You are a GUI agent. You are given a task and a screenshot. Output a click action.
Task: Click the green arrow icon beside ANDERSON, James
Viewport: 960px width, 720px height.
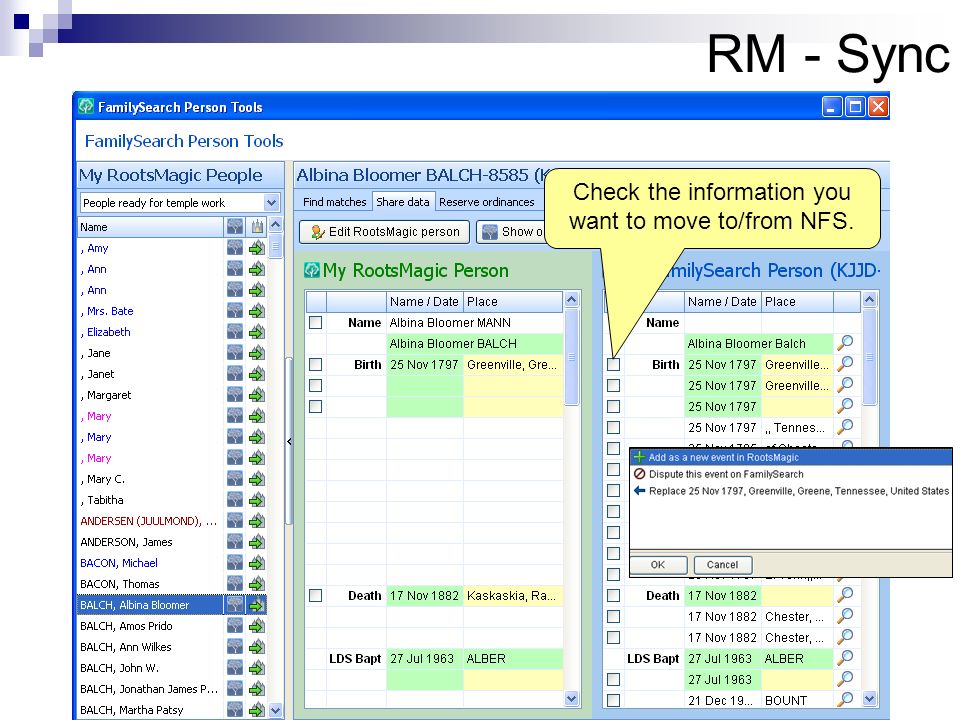257,542
